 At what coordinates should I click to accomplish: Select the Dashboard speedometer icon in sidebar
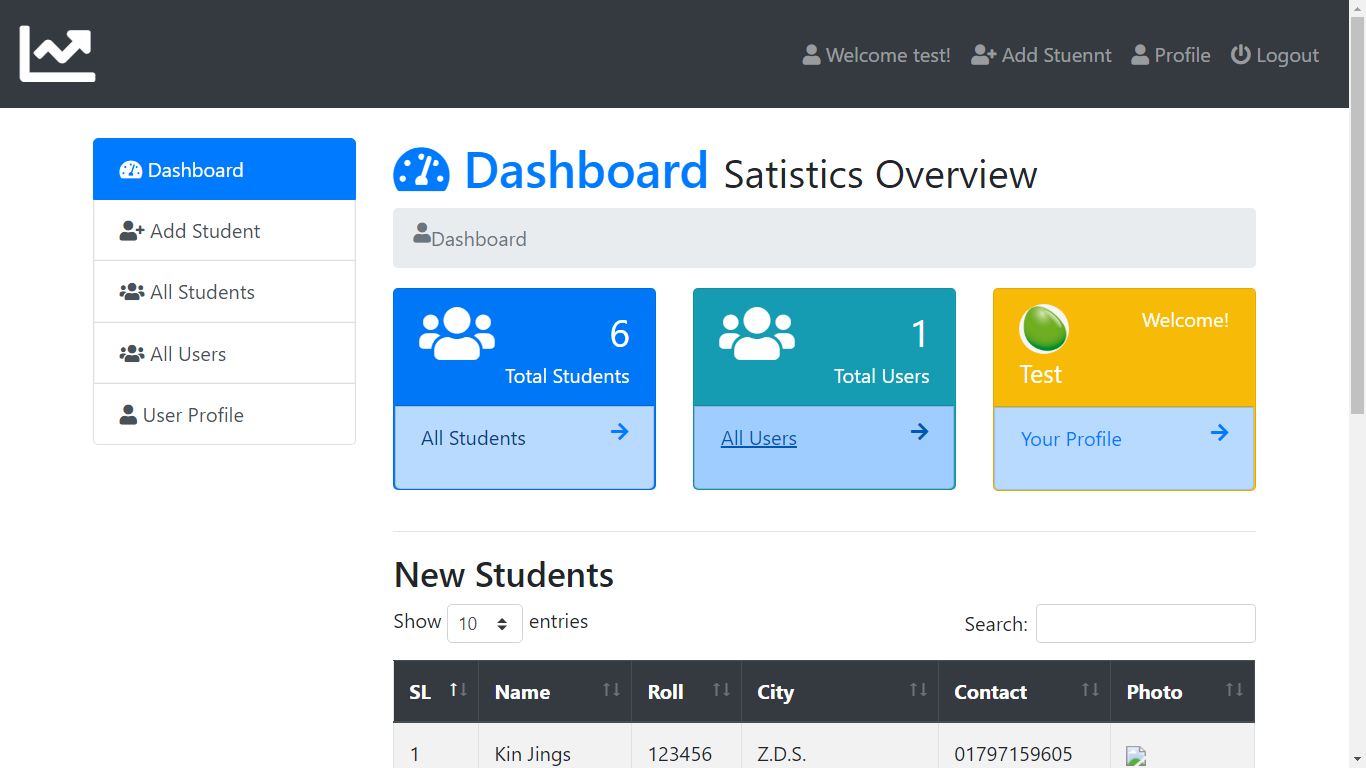point(129,170)
